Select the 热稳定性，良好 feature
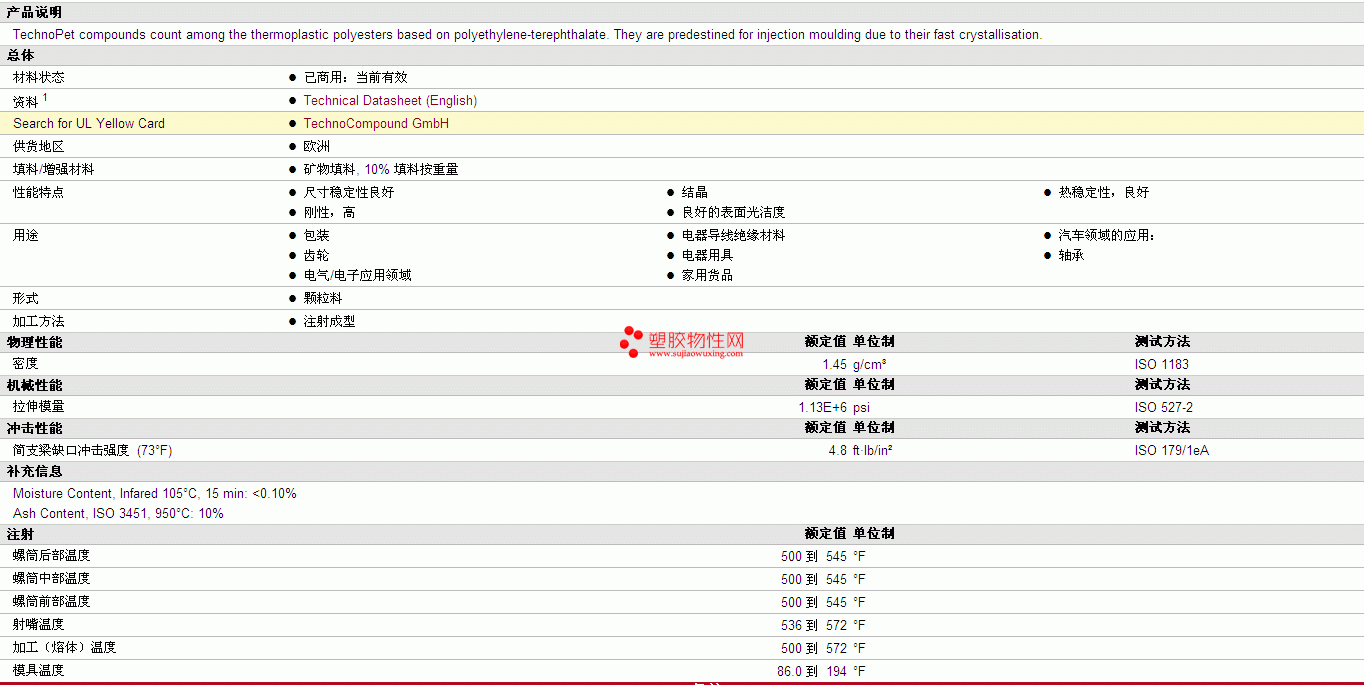This screenshot has width=1364, height=685. (x=1103, y=192)
